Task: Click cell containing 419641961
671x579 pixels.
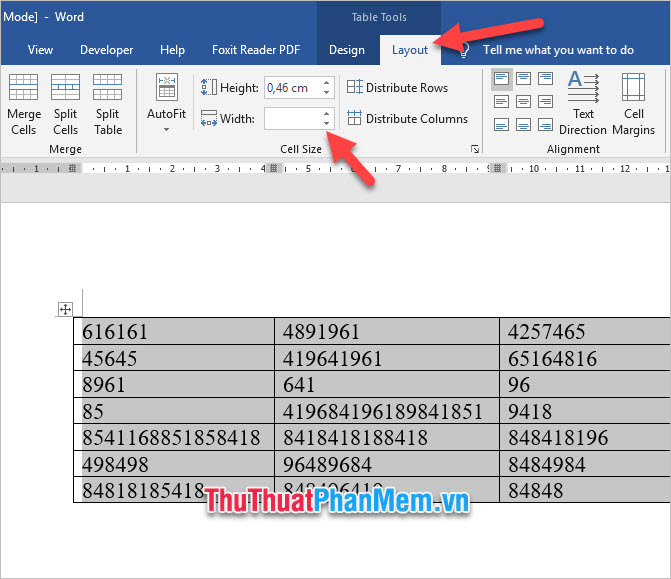Action: pyautogui.click(x=387, y=358)
